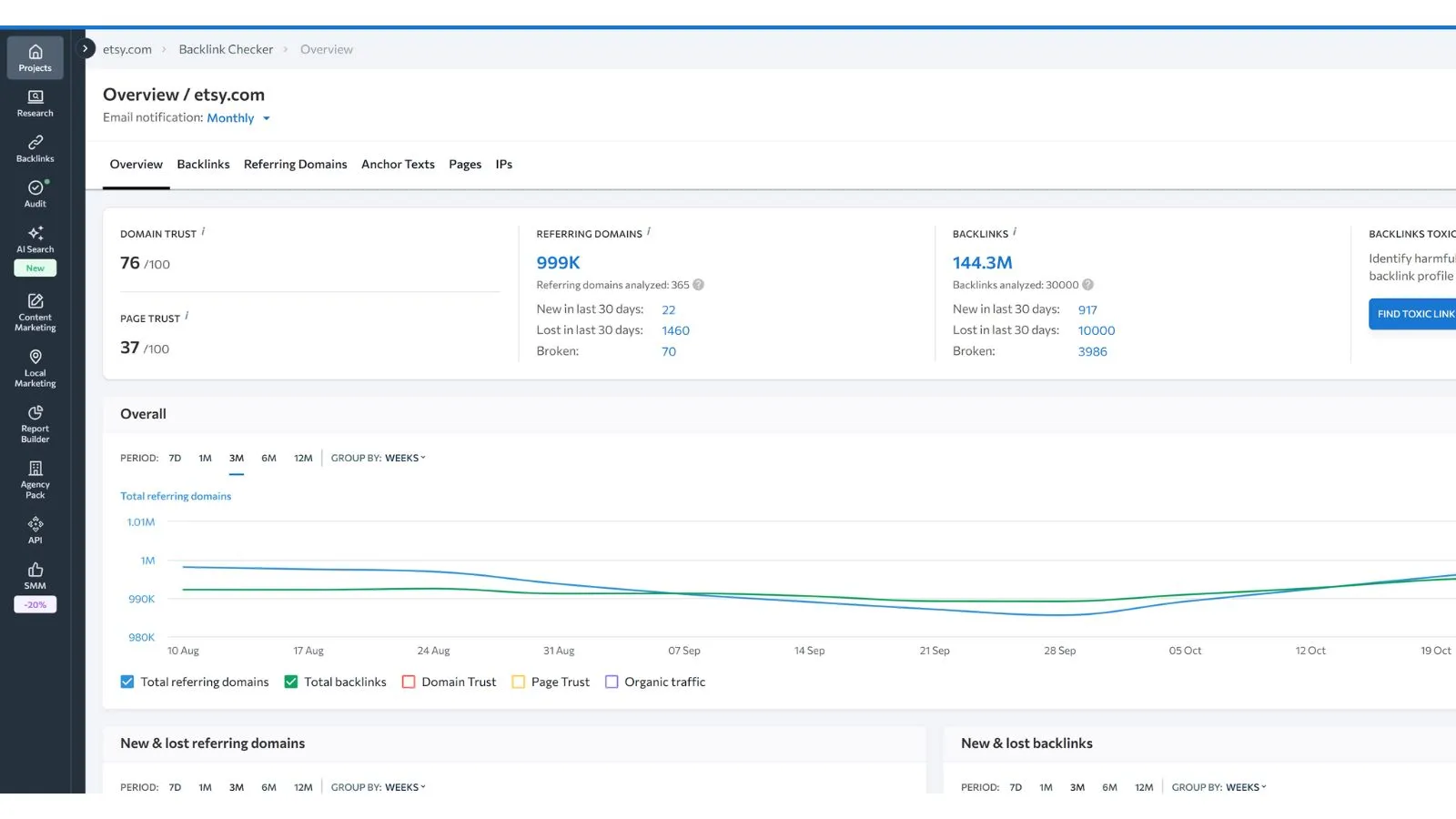
Task: Set Overall chart period to 1M
Action: point(206,458)
